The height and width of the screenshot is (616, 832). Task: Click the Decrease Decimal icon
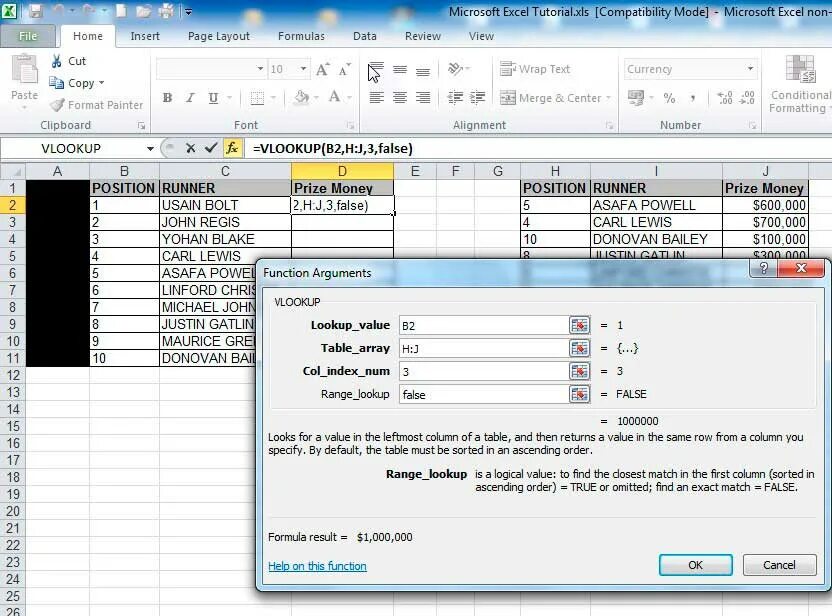click(747, 98)
